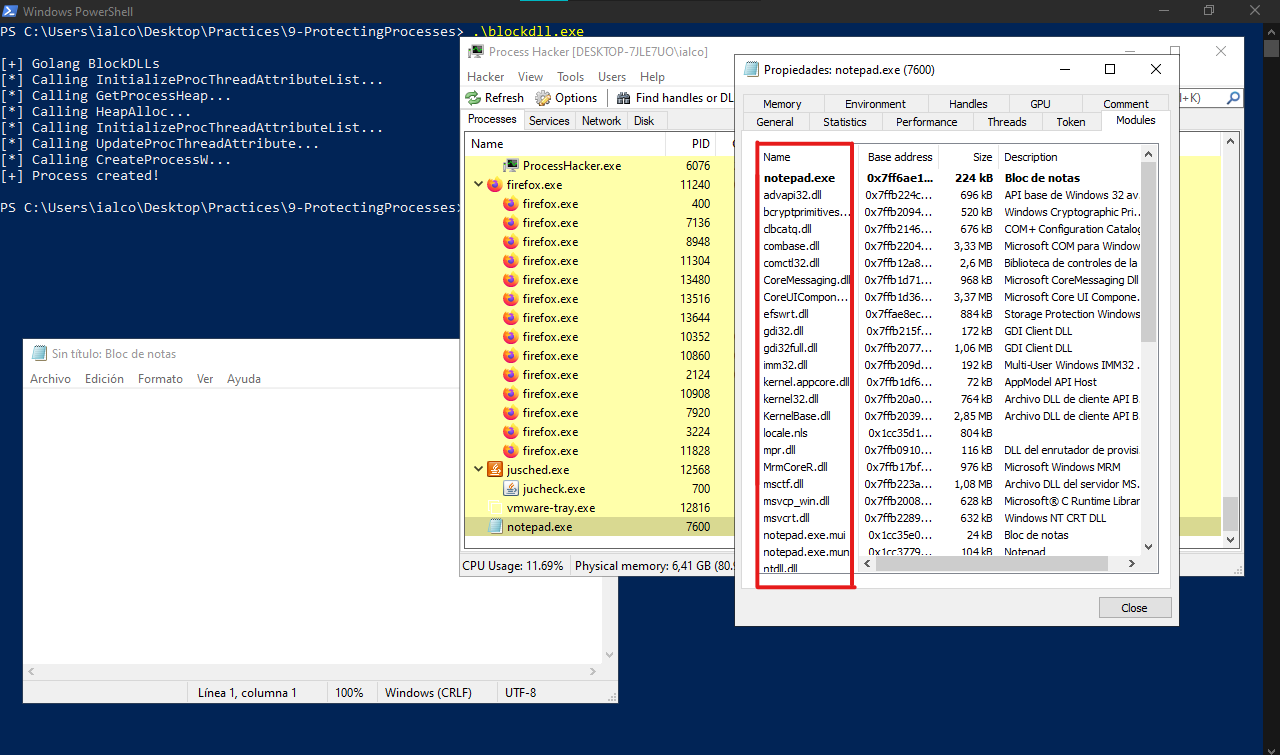Open the Environment tab in properties dialog
Screen dimensions: 1280x755
point(875,104)
